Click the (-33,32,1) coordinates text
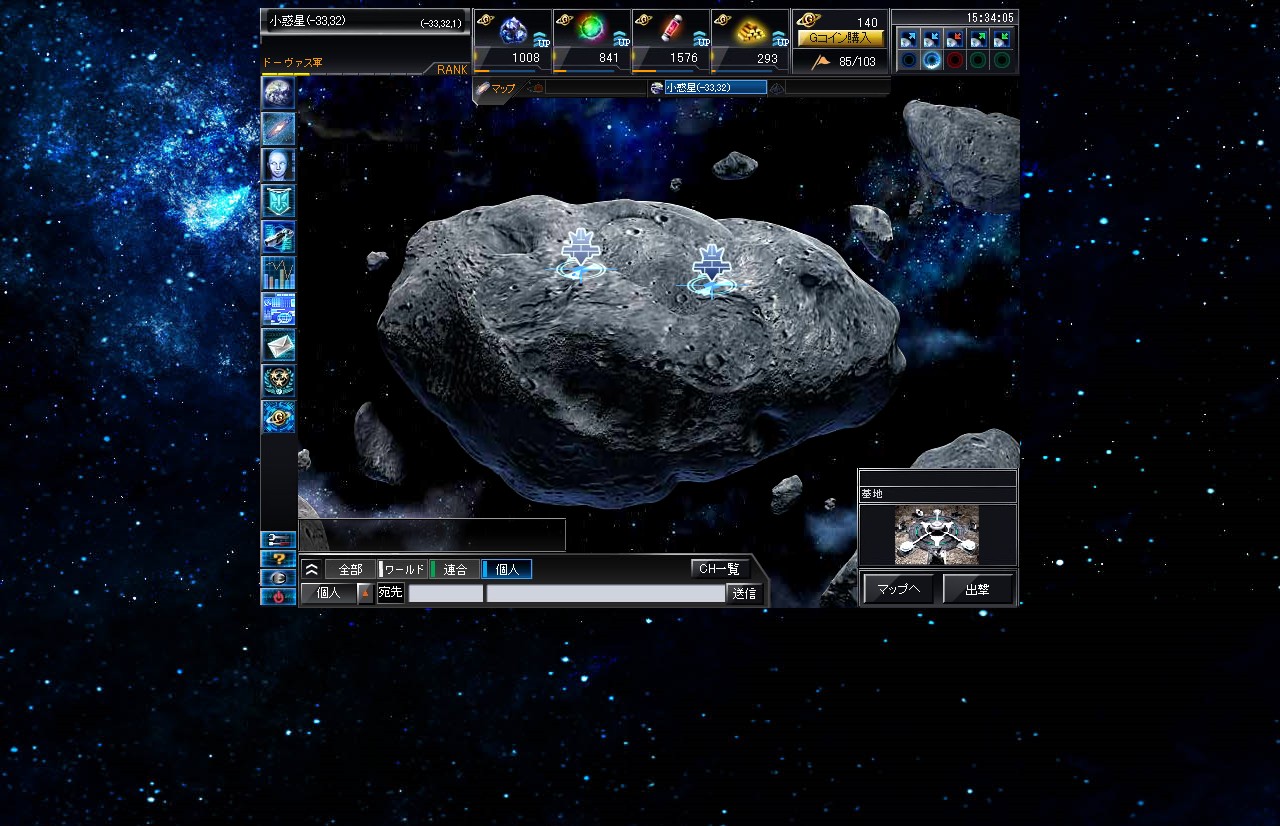The image size is (1280, 826). (440, 23)
